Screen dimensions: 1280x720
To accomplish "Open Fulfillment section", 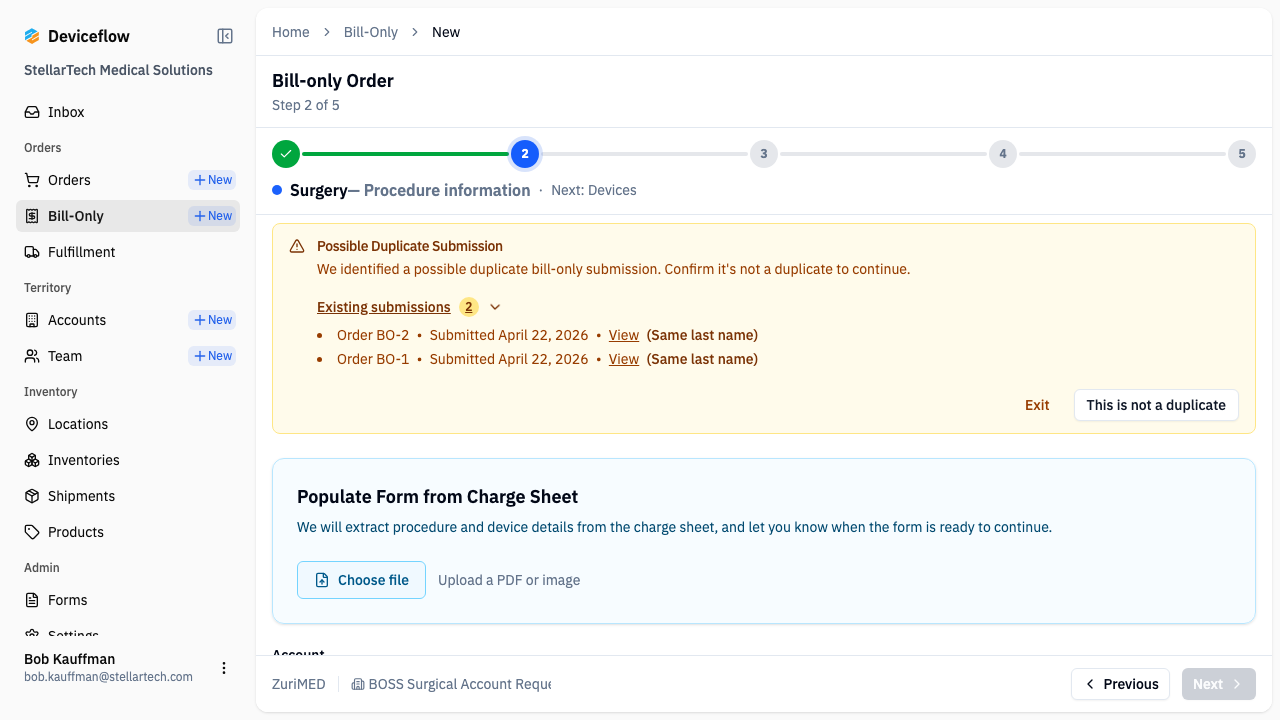I will coord(128,252).
